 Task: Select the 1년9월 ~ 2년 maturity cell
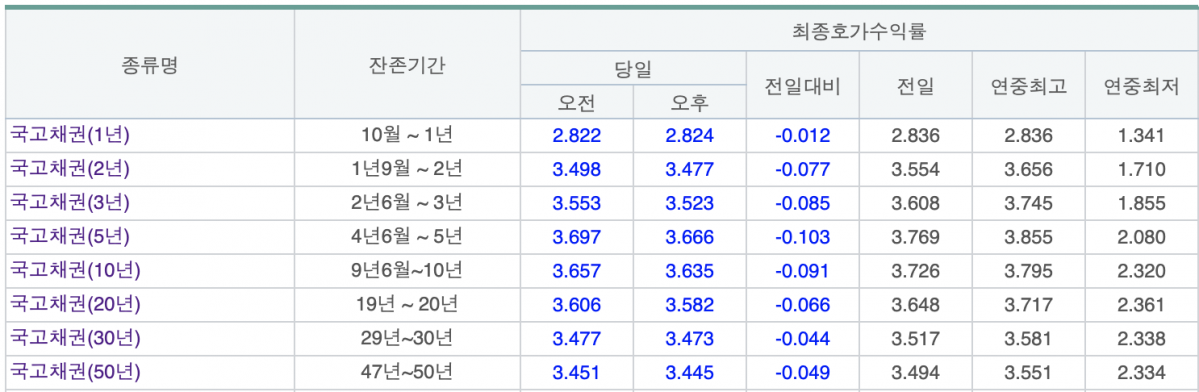point(407,170)
